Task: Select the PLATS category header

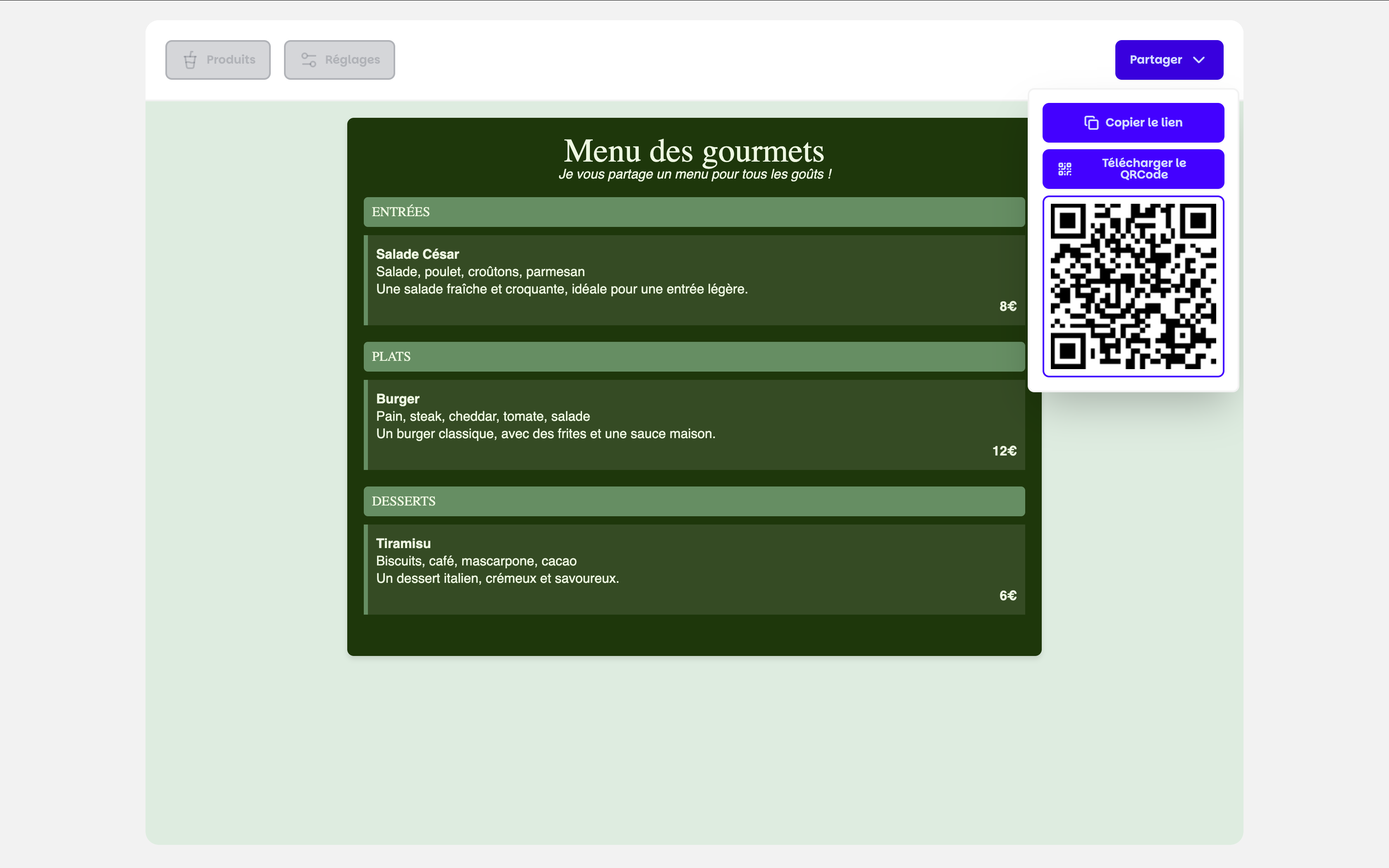Action: pos(694,356)
